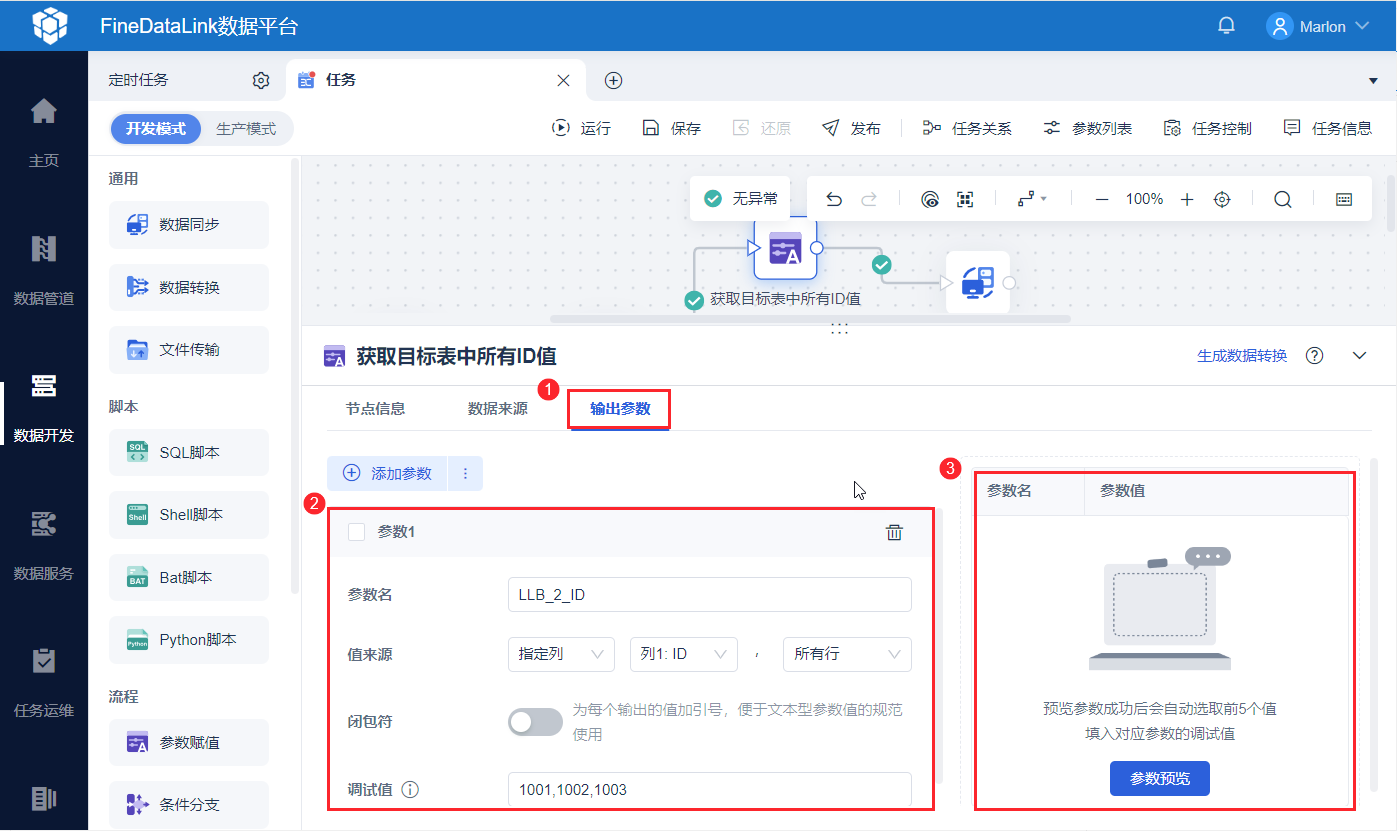Viewport: 1397px width, 831px height.
Task: Collapse the node configuration panel chevron
Action: click(1359, 356)
